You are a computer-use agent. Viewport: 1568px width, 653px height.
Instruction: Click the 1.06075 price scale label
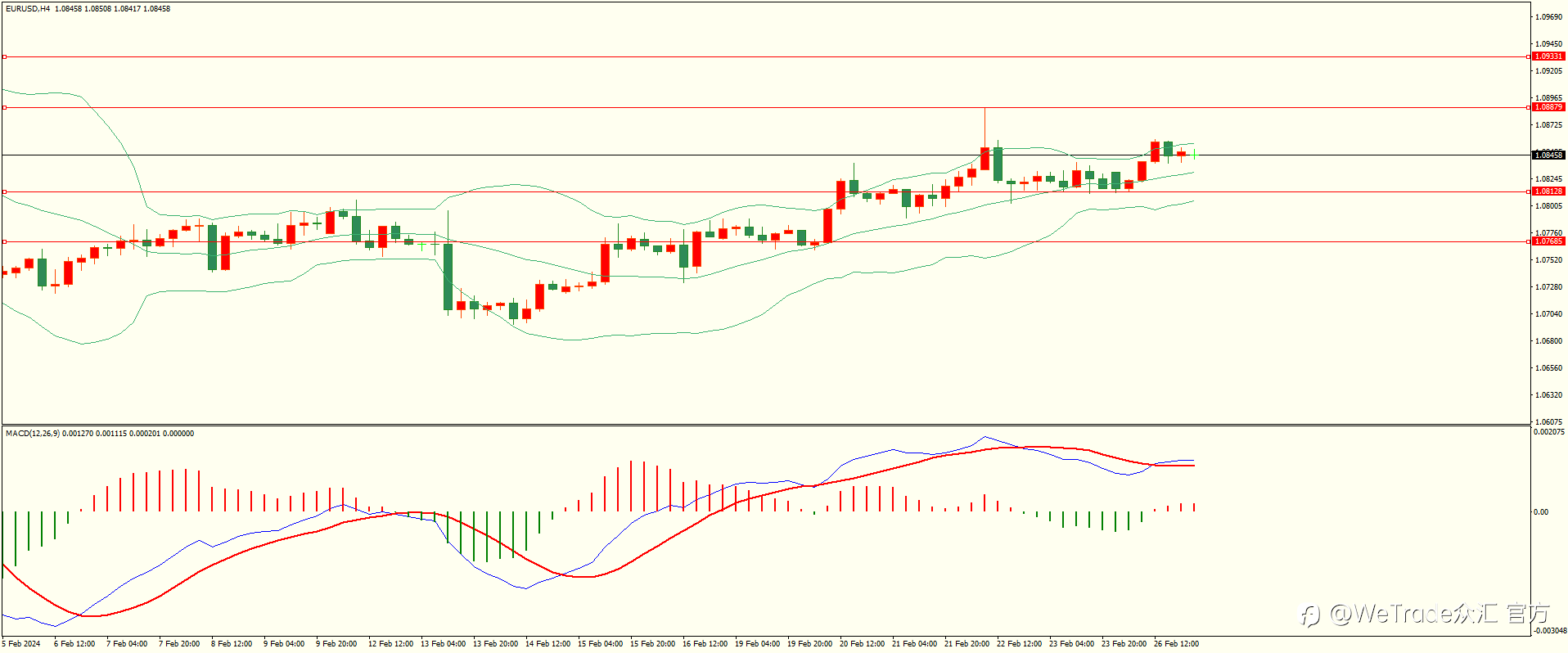[x=1548, y=422]
